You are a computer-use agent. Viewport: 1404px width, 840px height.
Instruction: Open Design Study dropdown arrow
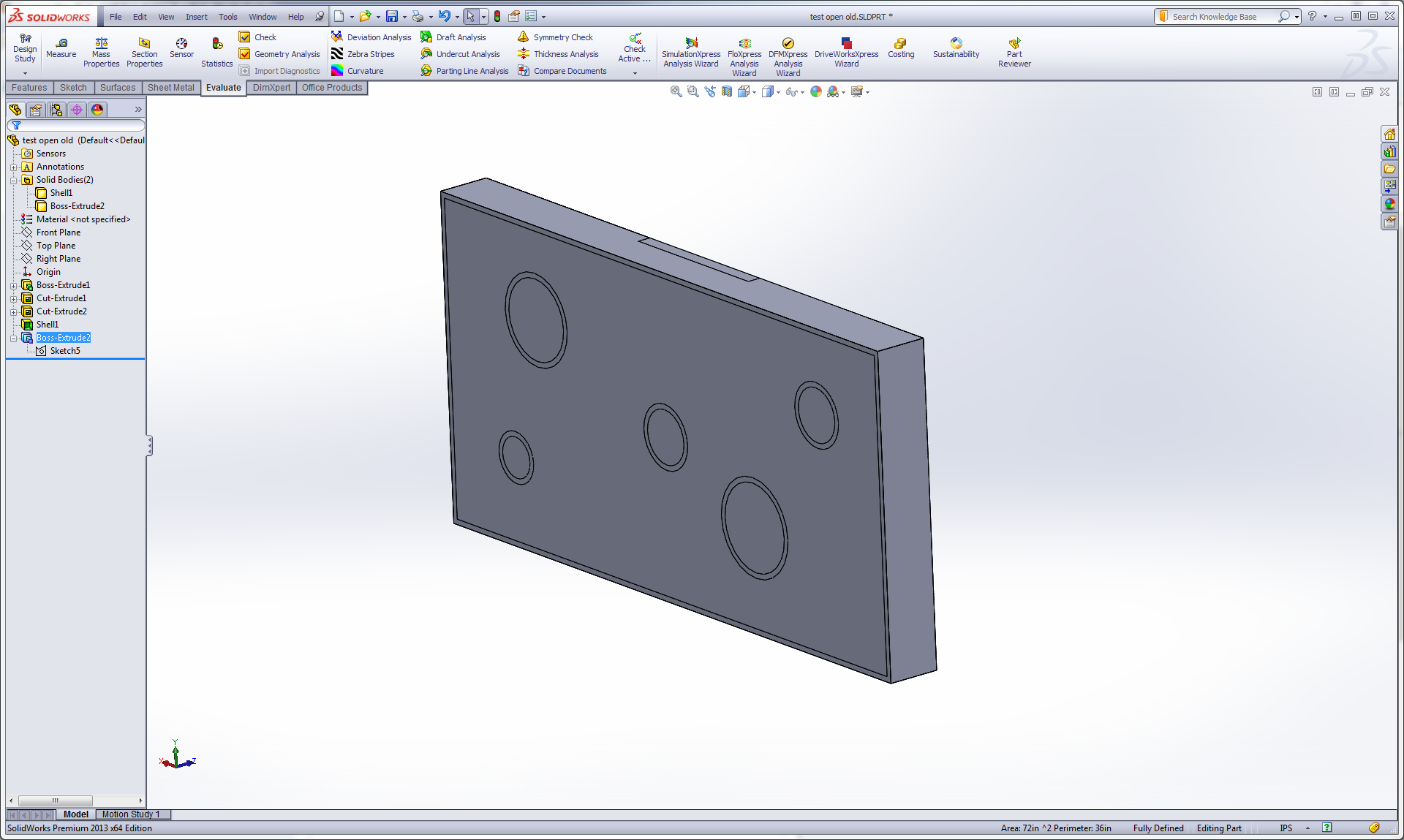(x=25, y=73)
